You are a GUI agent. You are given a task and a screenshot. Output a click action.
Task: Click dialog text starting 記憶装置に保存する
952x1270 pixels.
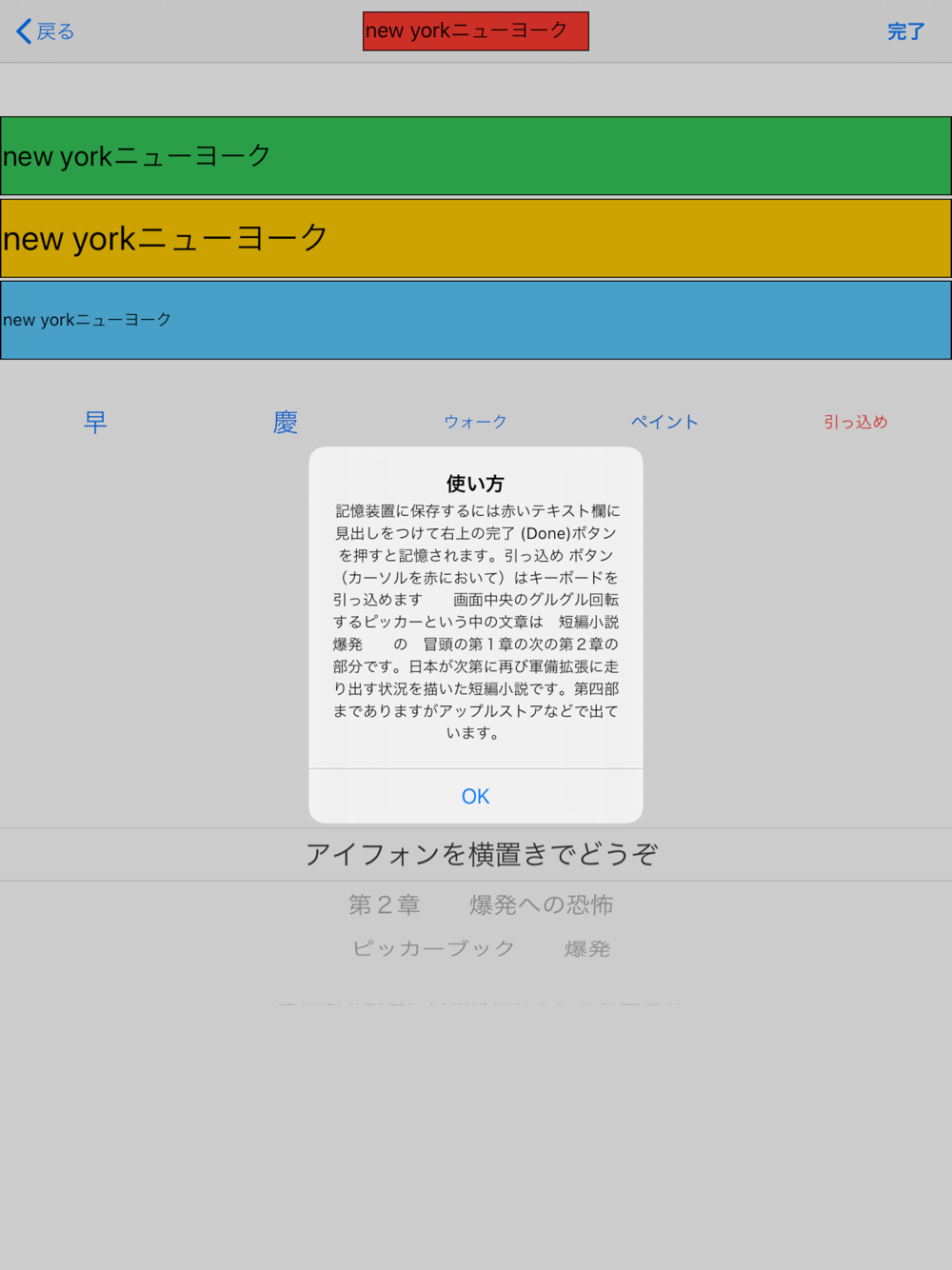click(x=476, y=622)
